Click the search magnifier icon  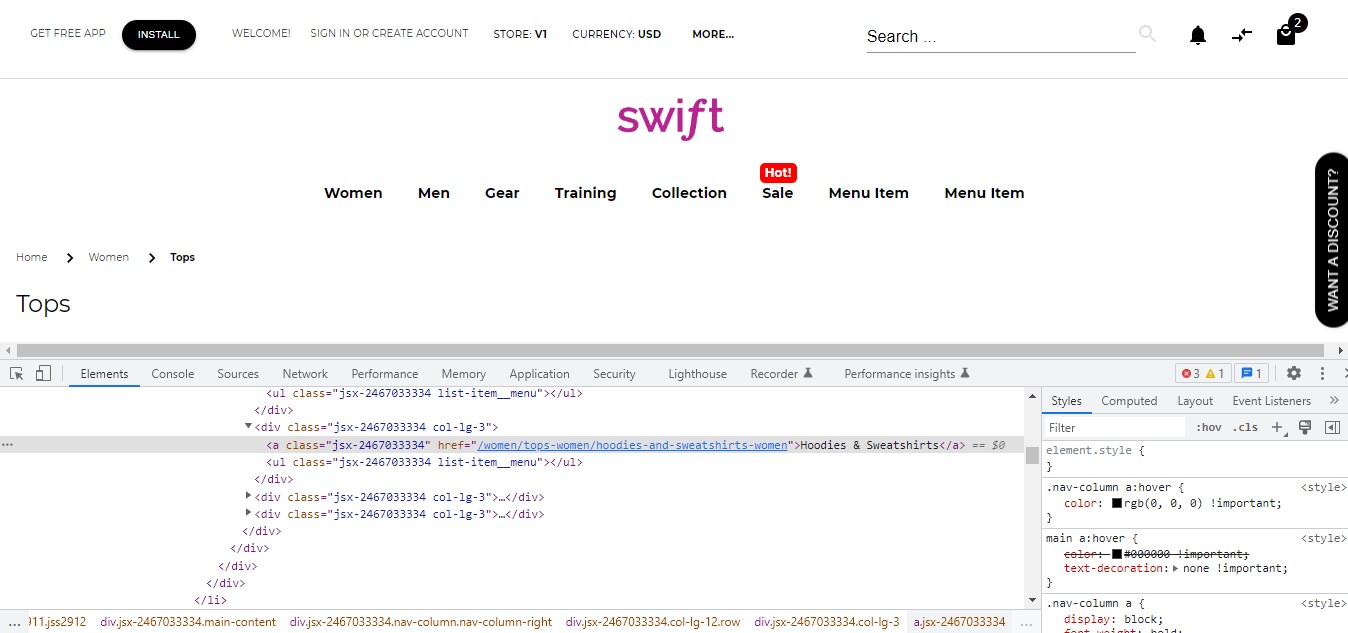coord(1147,34)
